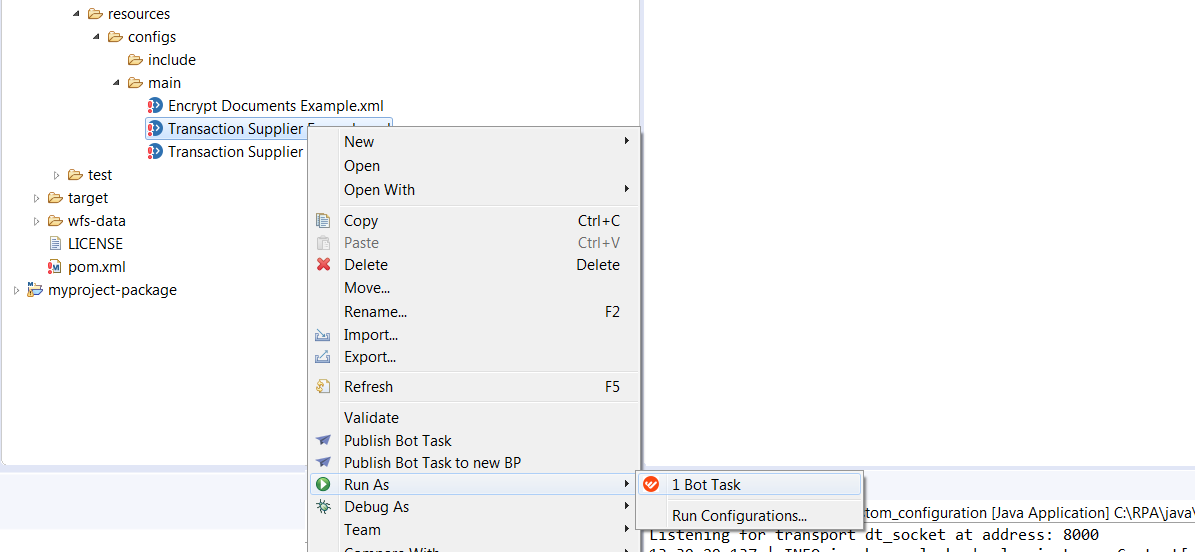This screenshot has height=552, width=1195.
Task: Click the red Delete cross icon
Action: click(x=323, y=265)
